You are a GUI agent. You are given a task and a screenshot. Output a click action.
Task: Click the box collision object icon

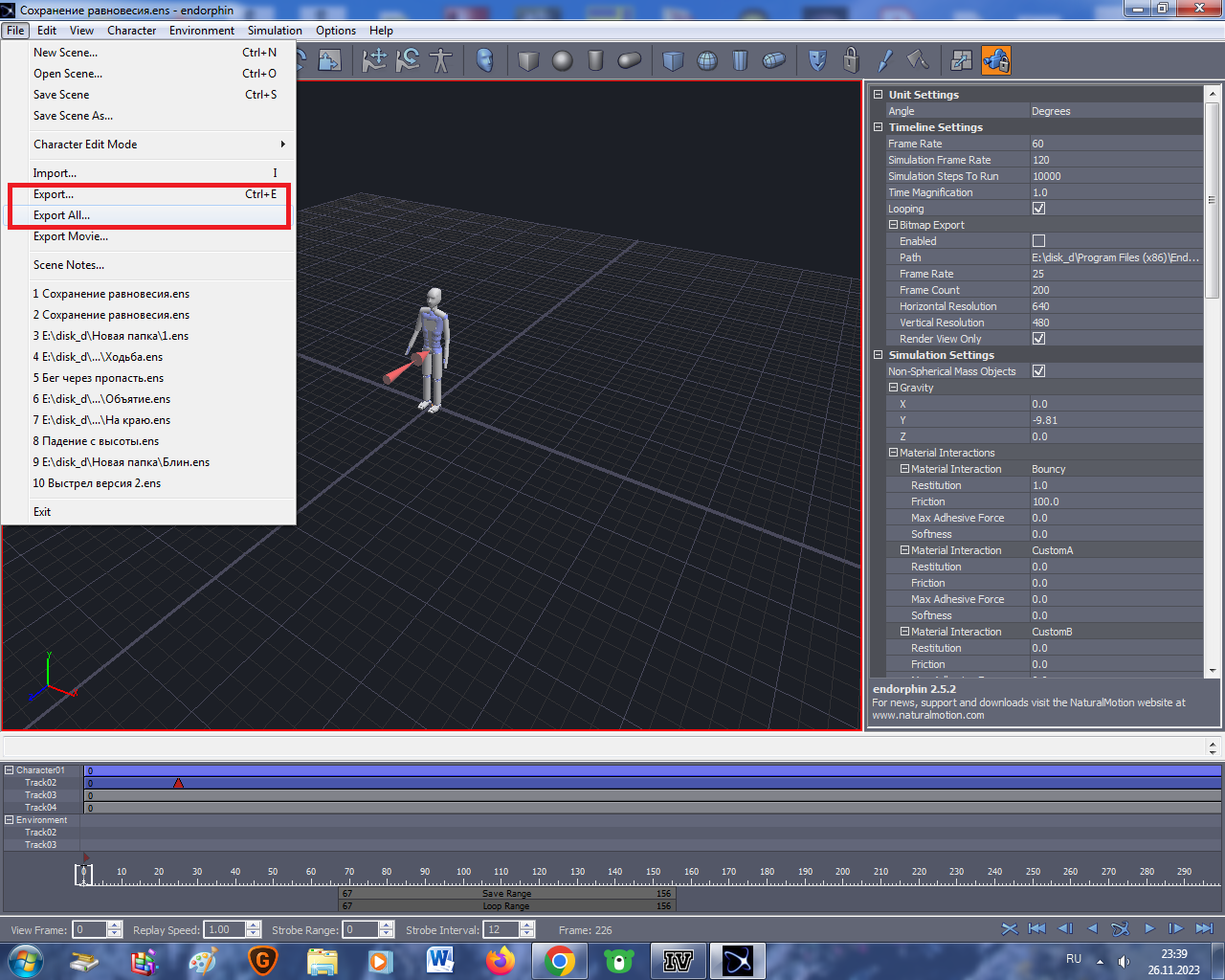(x=528, y=61)
